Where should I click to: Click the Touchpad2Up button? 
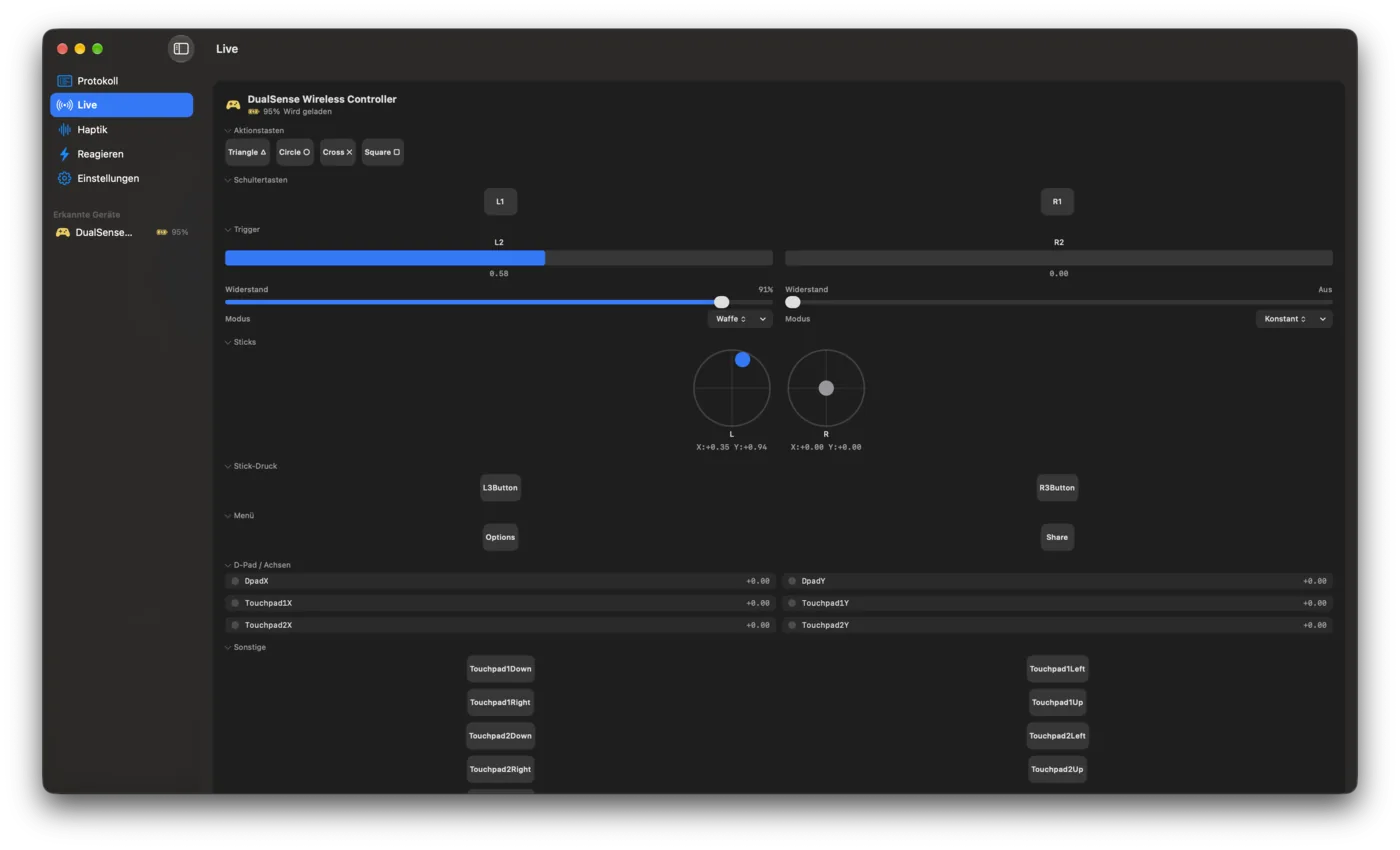pos(1057,770)
